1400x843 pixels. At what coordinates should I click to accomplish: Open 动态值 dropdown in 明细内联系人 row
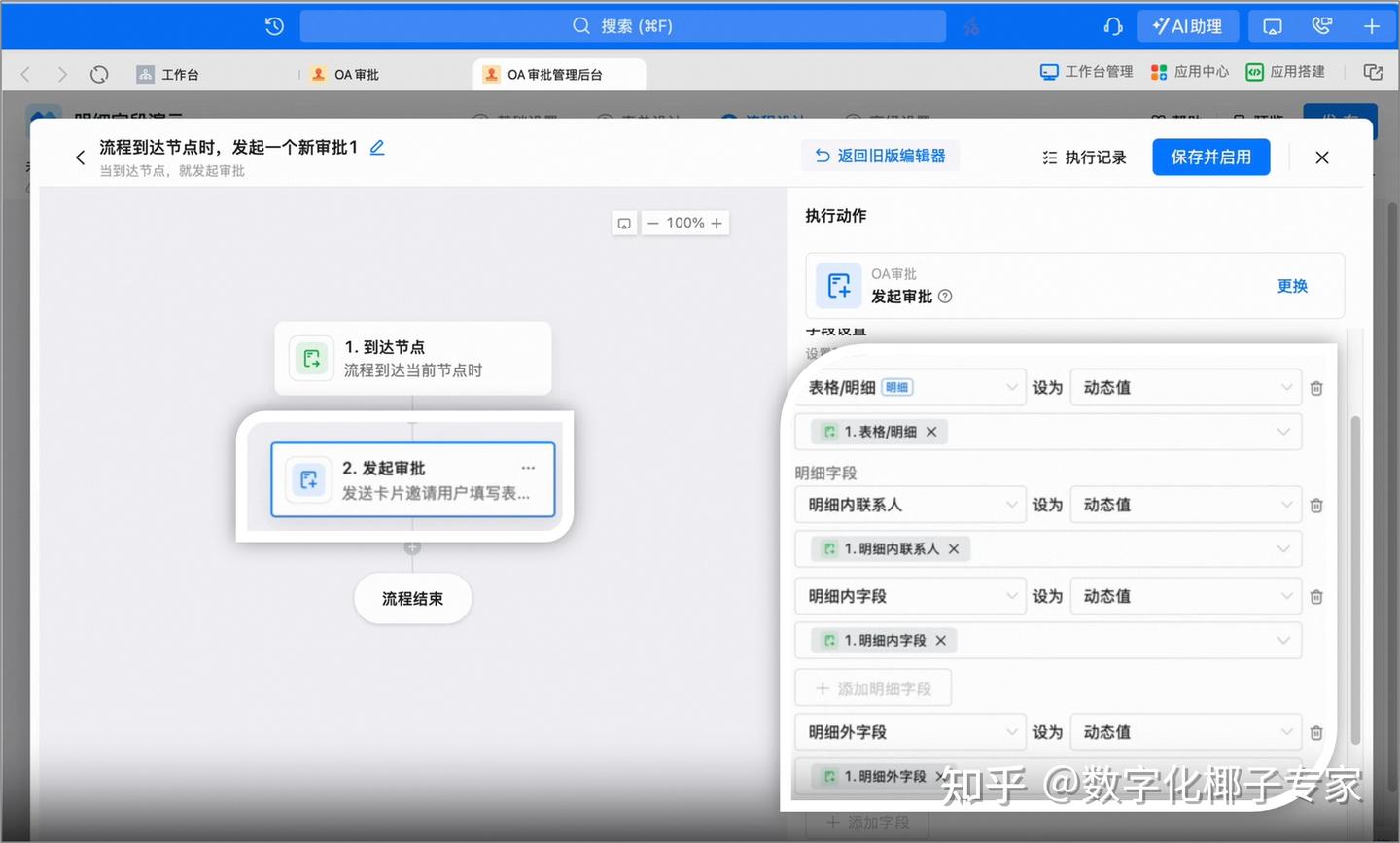pyautogui.click(x=1185, y=505)
